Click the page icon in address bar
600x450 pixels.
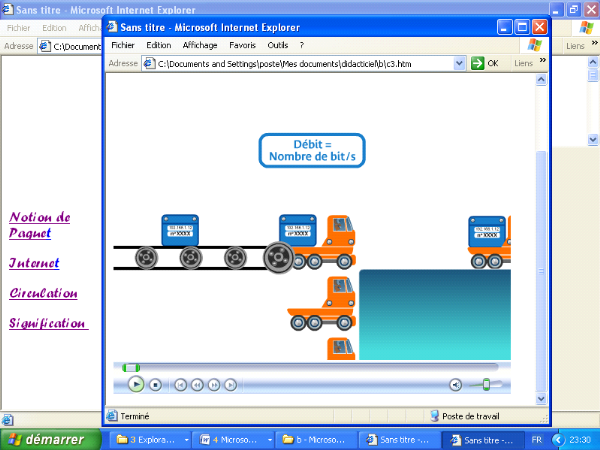(149, 64)
